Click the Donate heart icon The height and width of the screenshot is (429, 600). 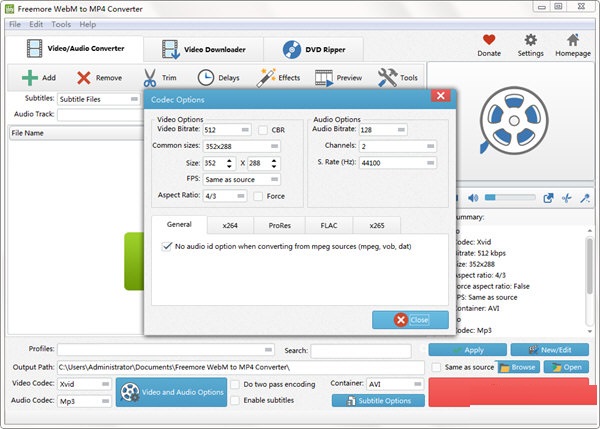click(x=489, y=40)
